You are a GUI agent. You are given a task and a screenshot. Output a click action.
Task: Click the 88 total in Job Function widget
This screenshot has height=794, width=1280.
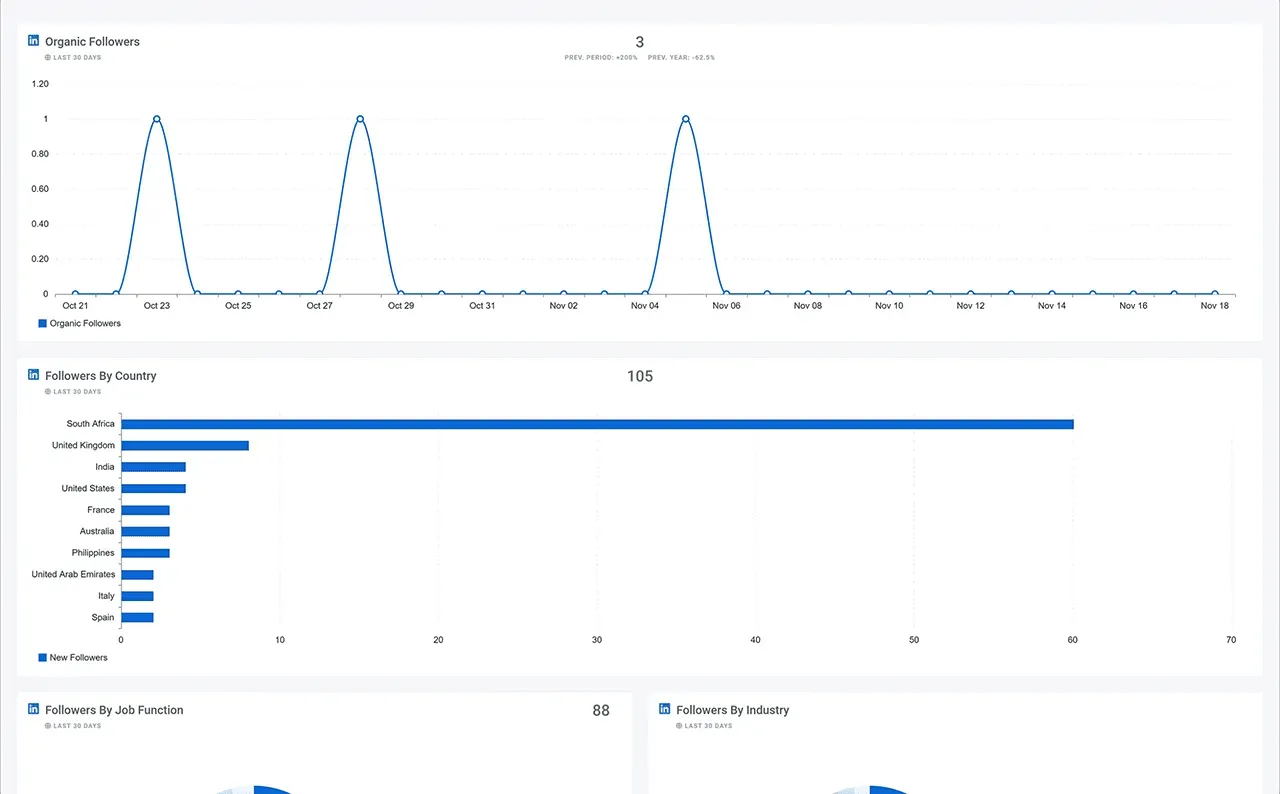click(x=601, y=710)
